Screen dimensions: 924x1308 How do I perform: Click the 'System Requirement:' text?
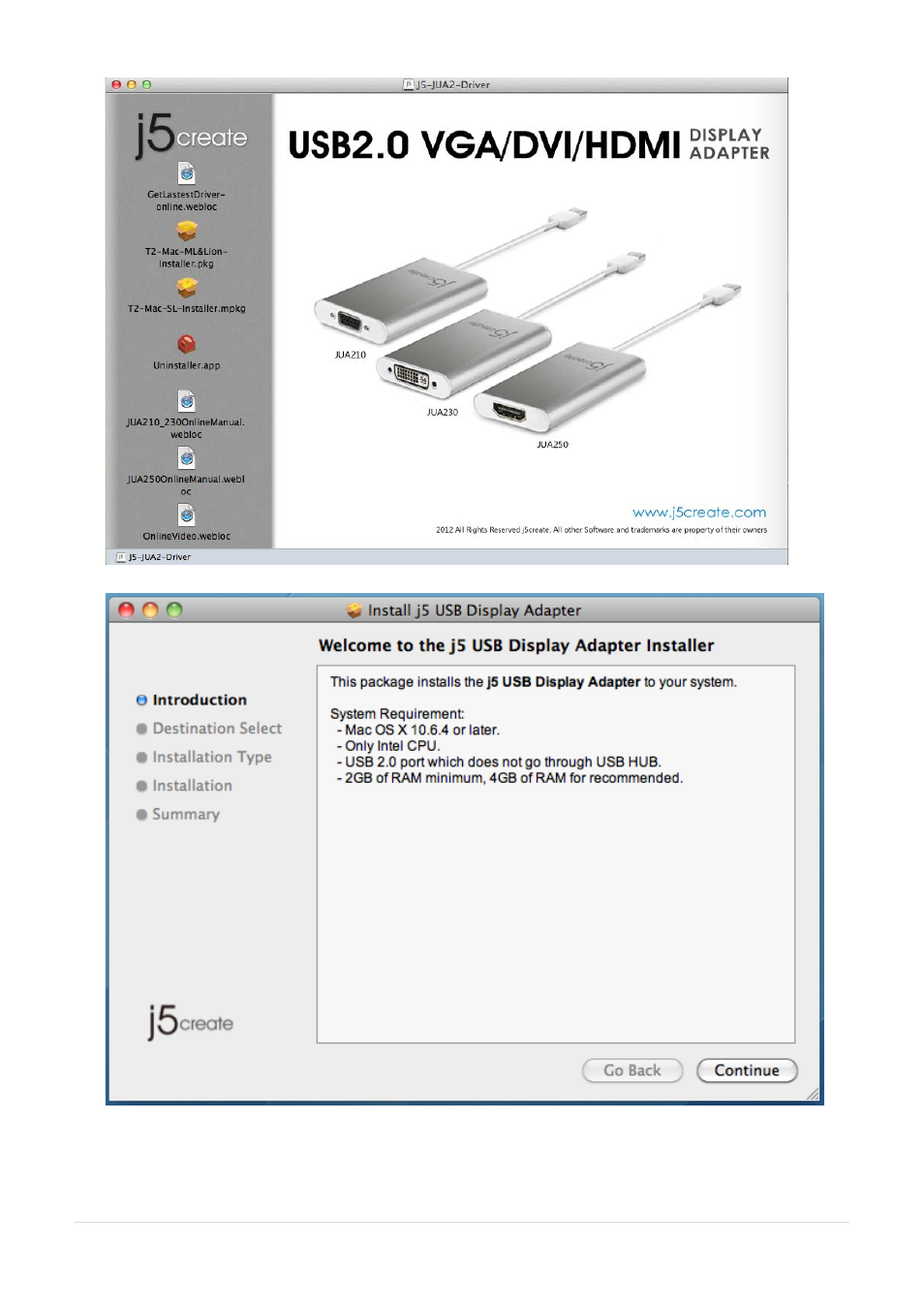coord(397,714)
